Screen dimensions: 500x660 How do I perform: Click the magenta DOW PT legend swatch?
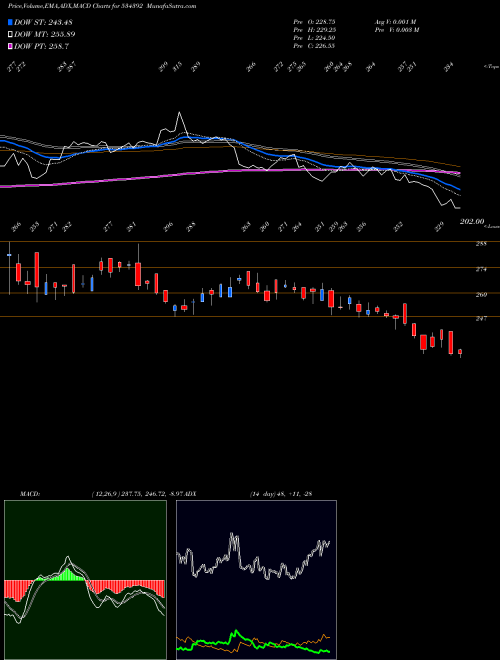pyautogui.click(x=11, y=47)
